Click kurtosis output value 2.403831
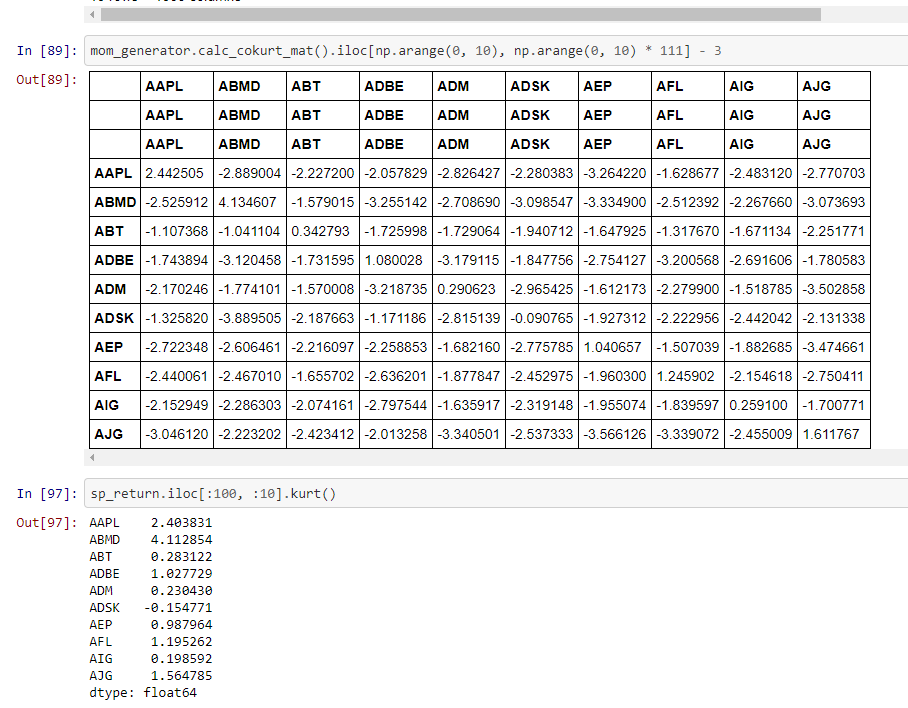 pyautogui.click(x=181, y=523)
